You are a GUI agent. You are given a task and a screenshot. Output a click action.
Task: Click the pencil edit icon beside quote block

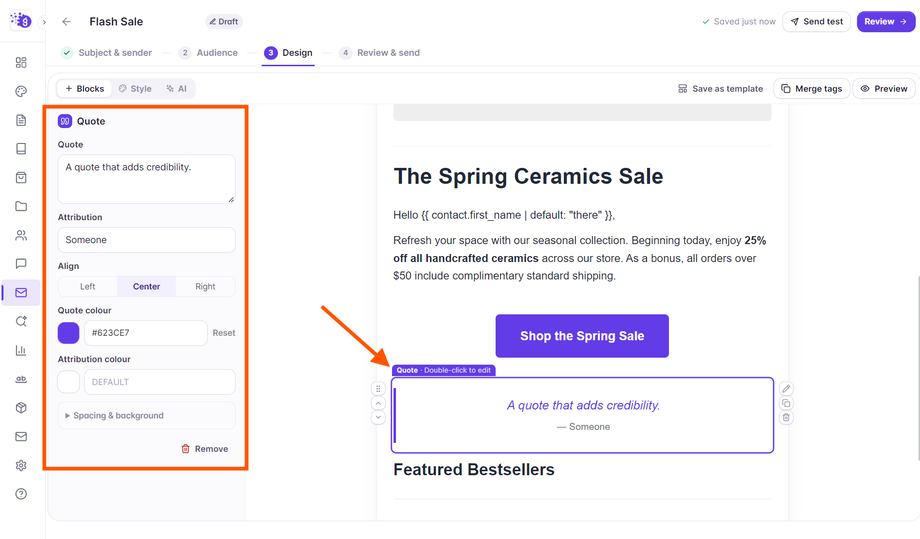pos(786,389)
